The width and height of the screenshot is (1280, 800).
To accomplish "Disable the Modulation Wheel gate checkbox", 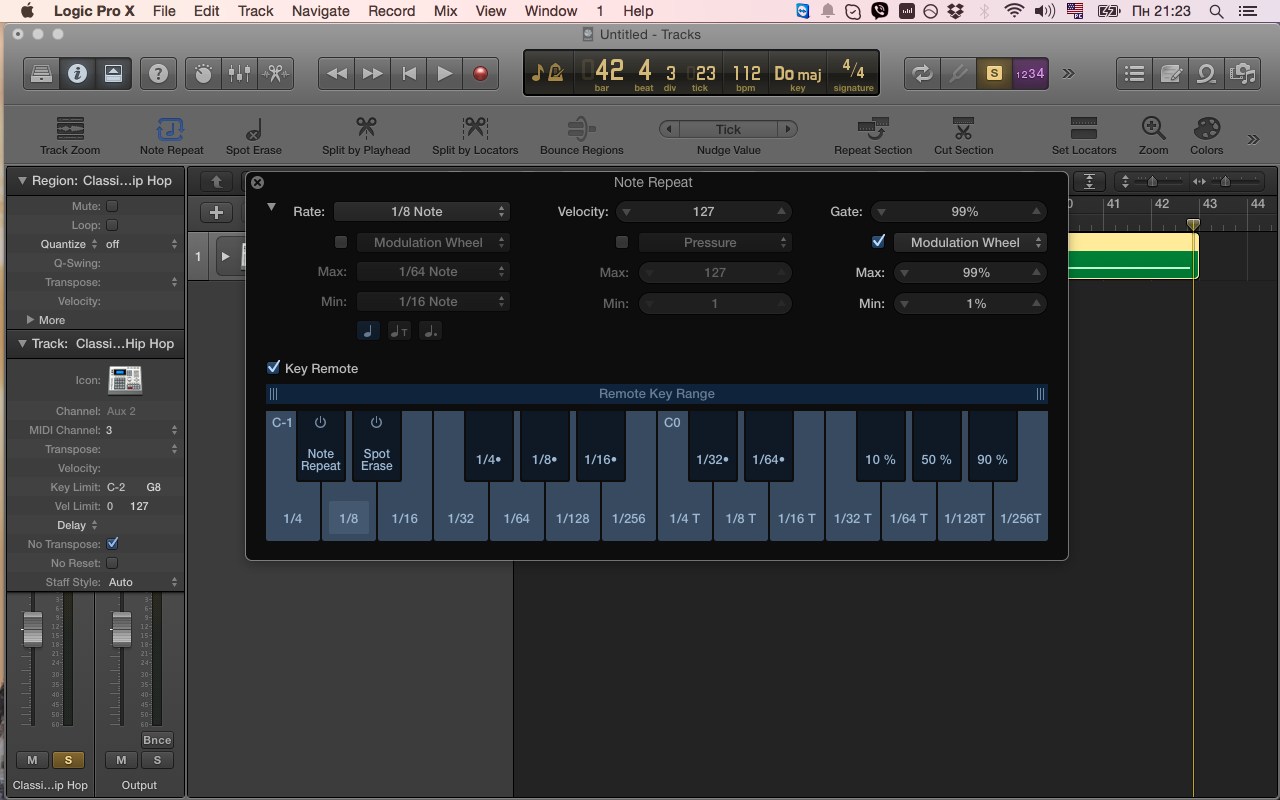I will click(879, 241).
